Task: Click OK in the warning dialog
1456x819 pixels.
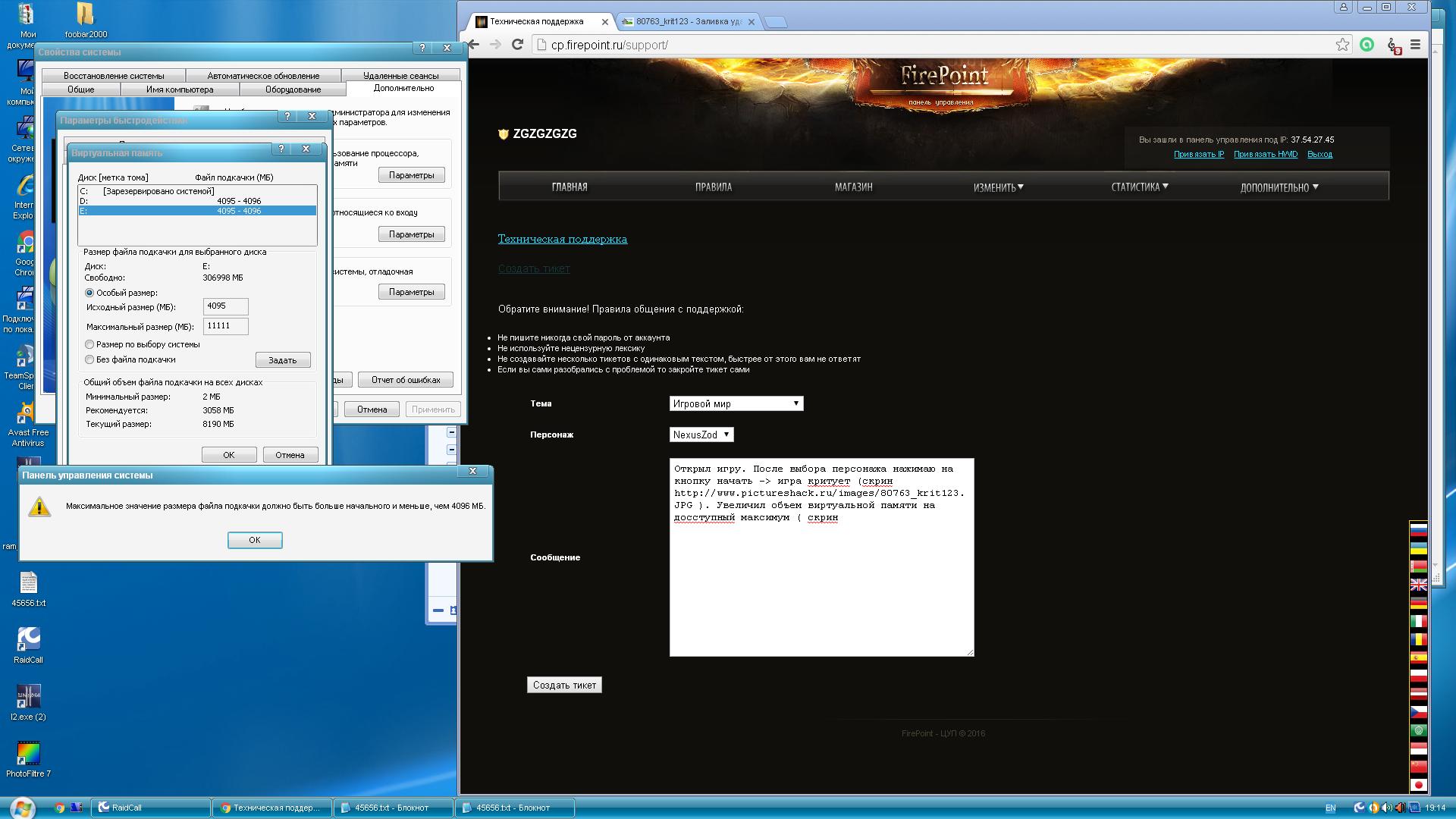Action: 255,540
